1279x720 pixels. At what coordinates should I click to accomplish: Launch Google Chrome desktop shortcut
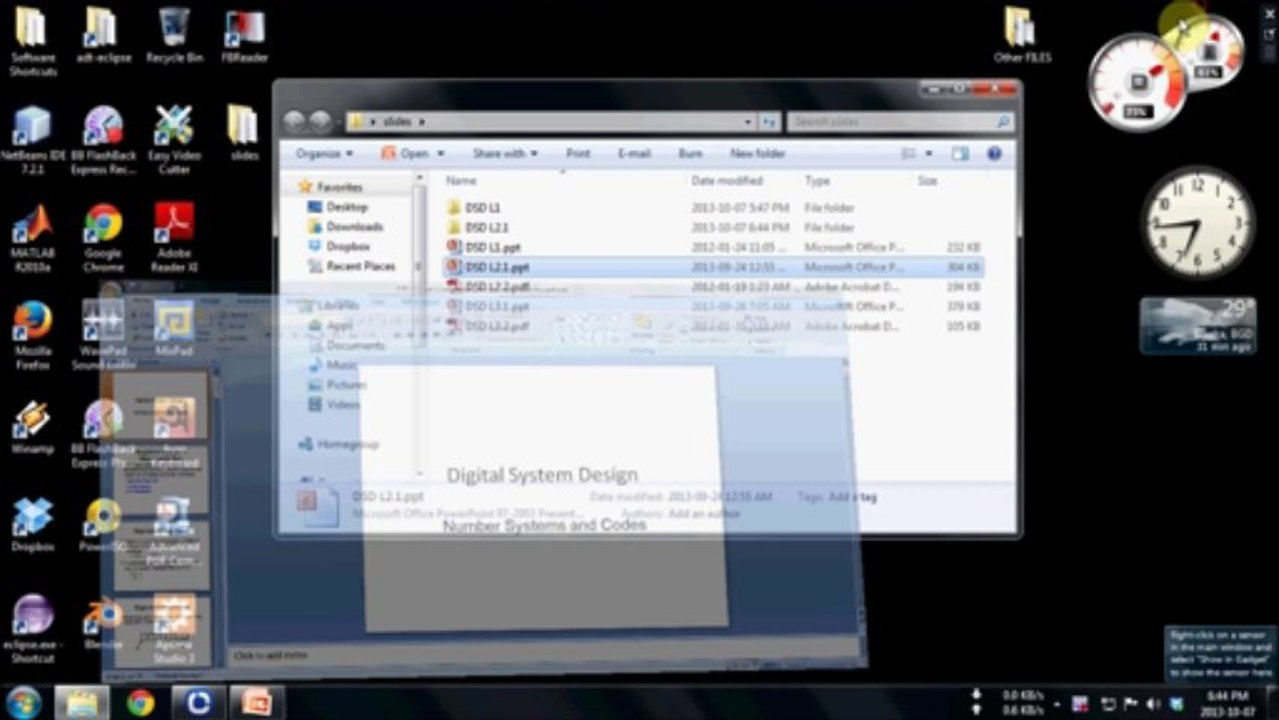tap(103, 238)
